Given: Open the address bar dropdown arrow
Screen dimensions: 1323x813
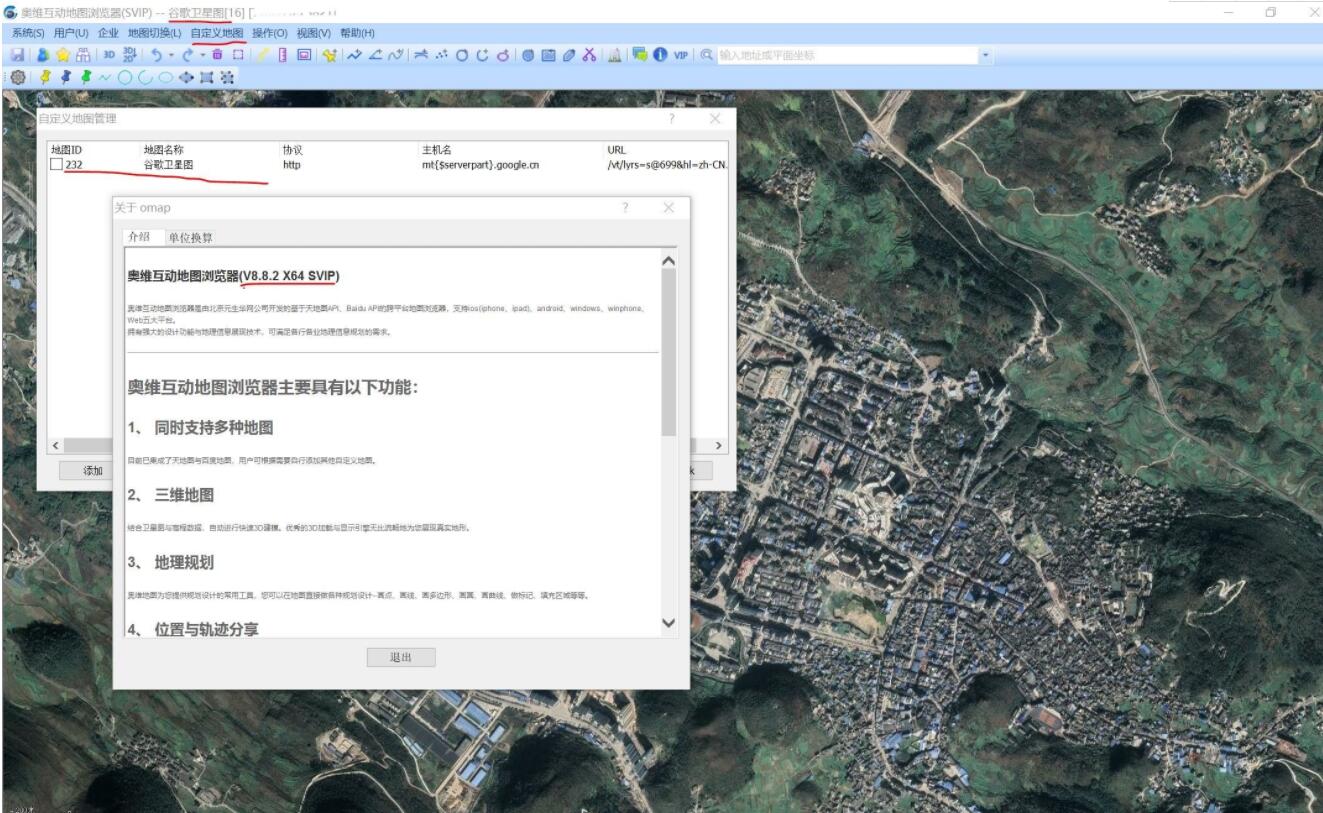Looking at the screenshot, I should click(988, 57).
